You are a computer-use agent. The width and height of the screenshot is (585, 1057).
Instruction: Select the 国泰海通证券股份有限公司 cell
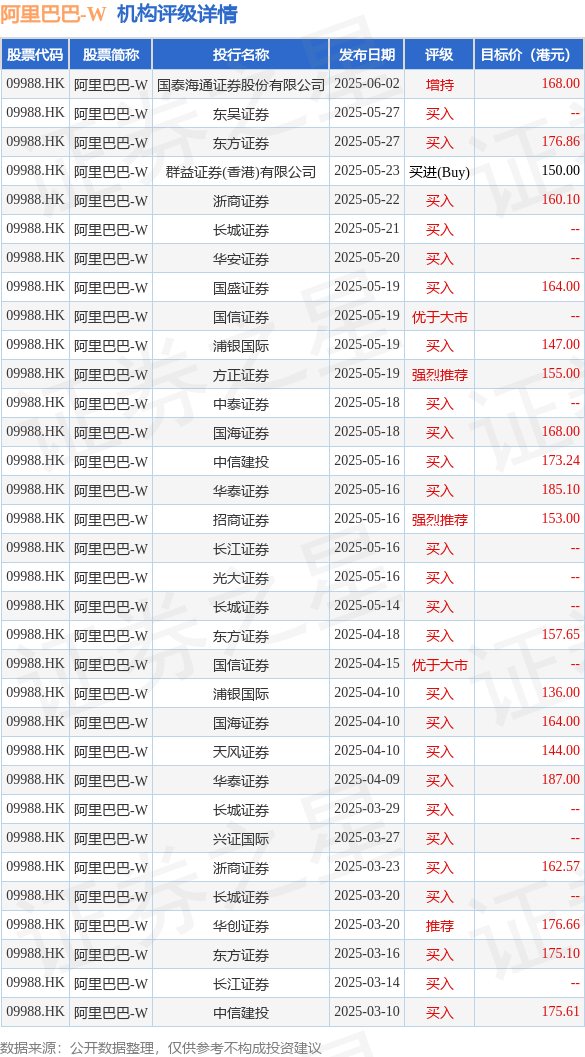(241, 84)
